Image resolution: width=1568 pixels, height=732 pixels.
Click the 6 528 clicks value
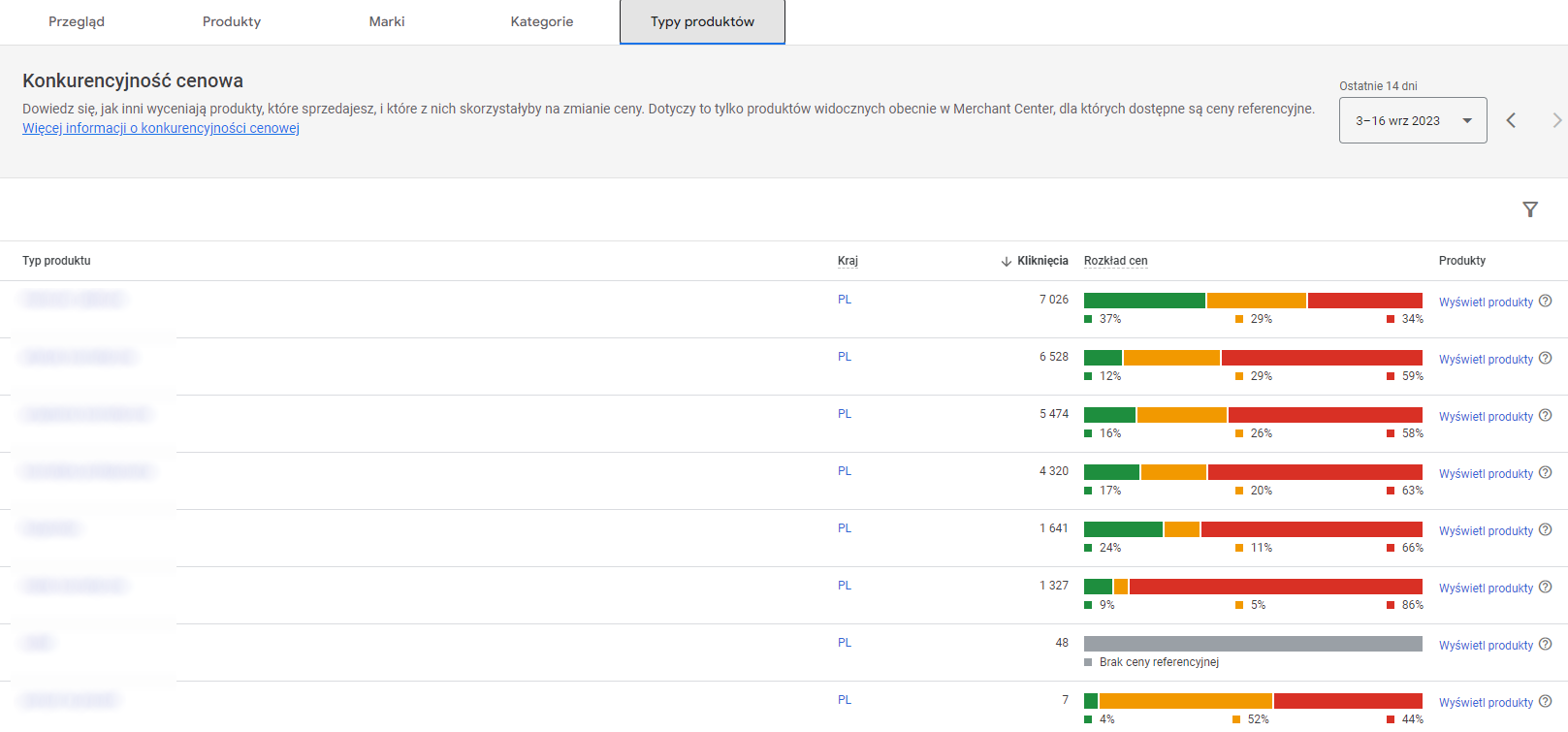click(1054, 357)
